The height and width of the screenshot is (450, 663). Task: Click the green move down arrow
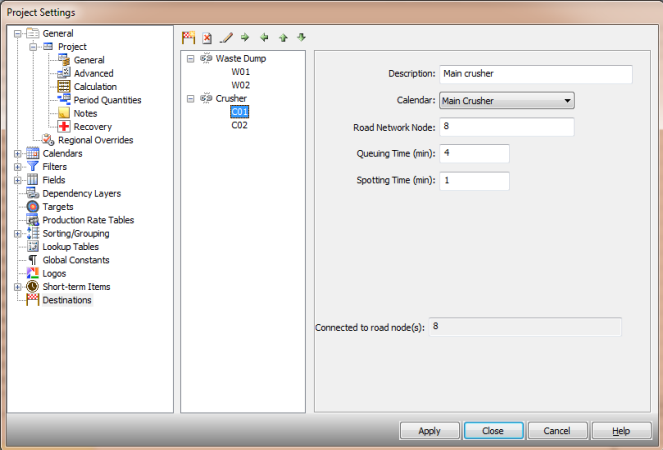[301, 38]
